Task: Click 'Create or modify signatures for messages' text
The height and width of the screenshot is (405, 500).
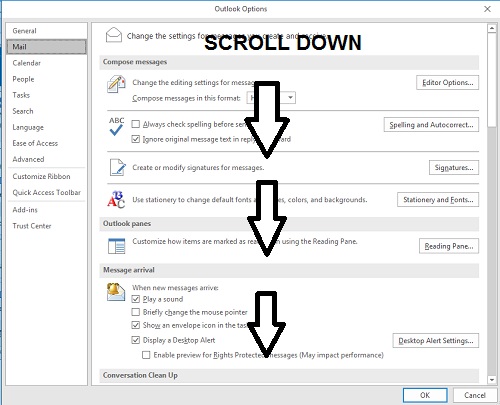Action: point(198,167)
